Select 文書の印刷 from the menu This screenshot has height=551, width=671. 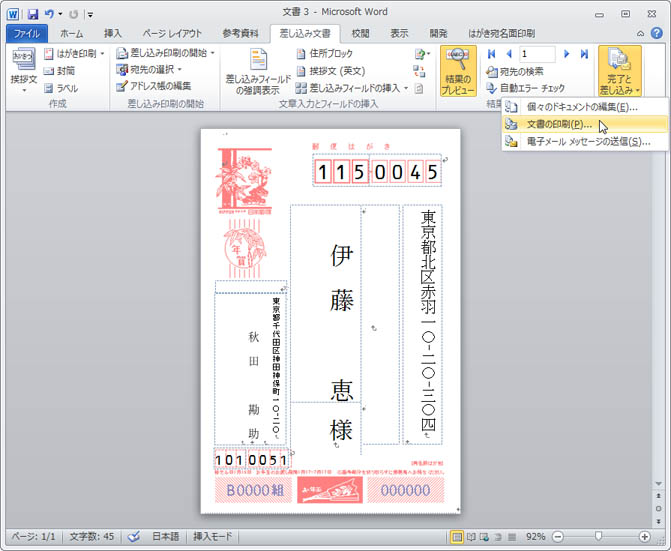(560, 125)
